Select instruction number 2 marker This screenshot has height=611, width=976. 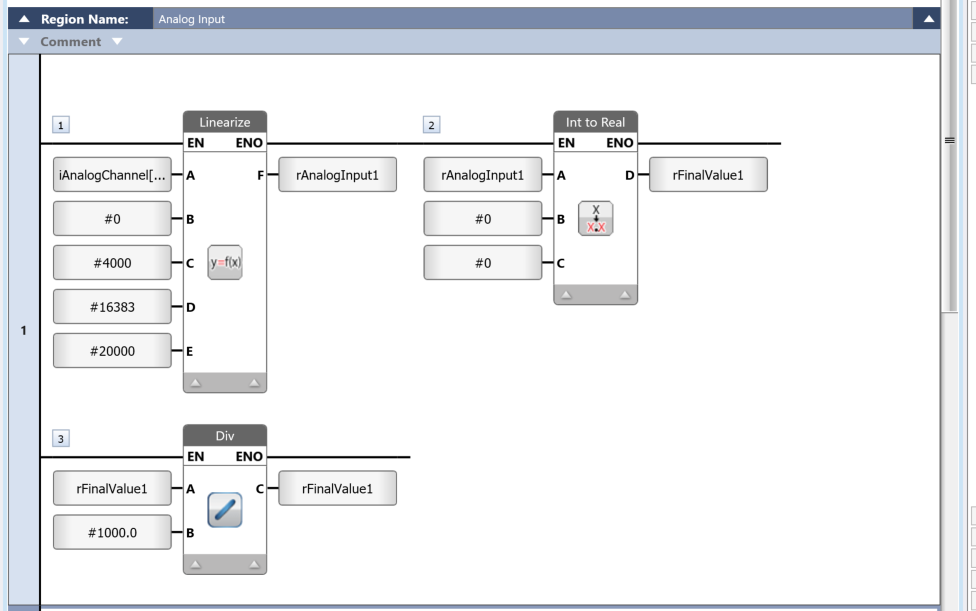coord(431,125)
